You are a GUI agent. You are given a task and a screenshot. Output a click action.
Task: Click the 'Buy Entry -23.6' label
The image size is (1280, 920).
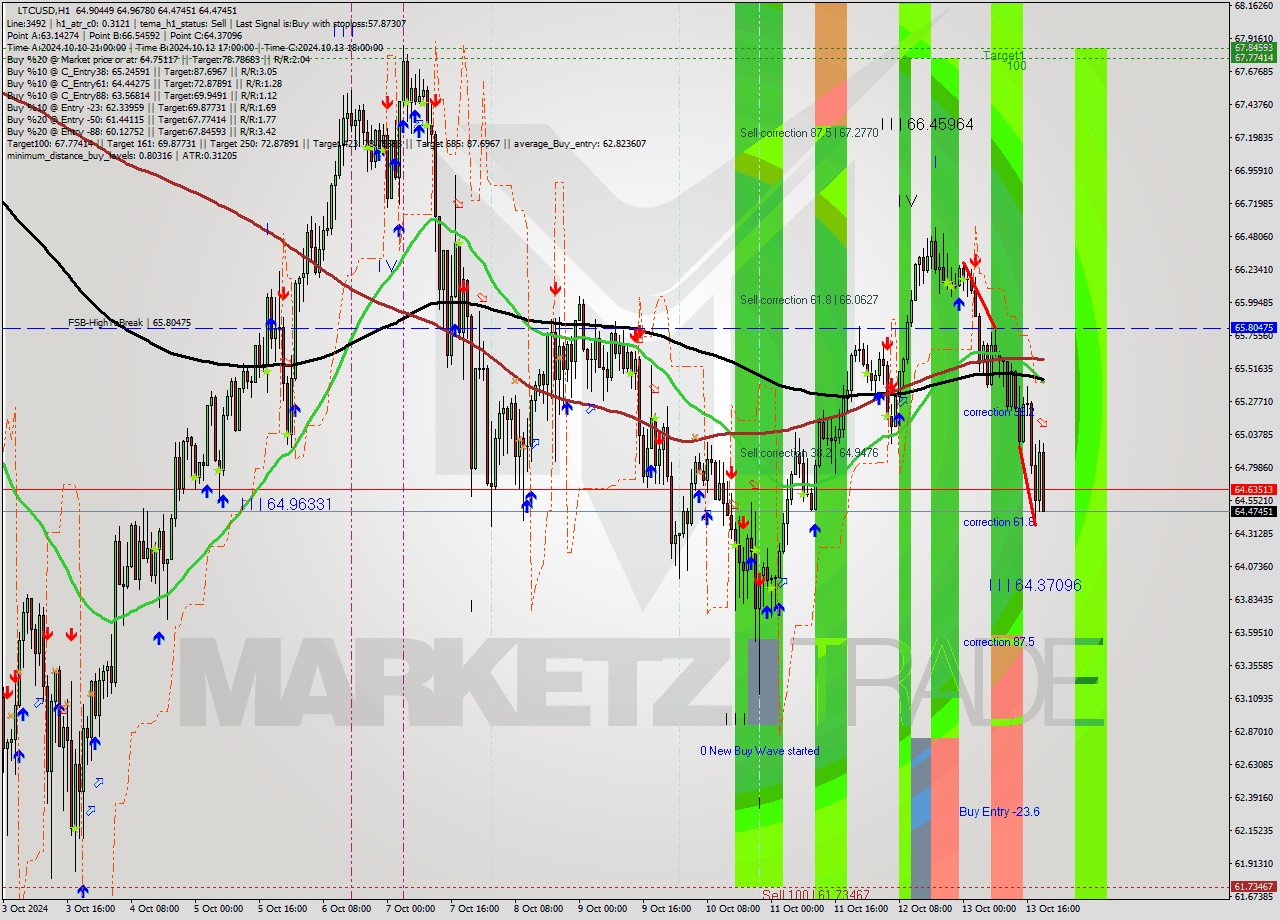pyautogui.click(x=999, y=811)
